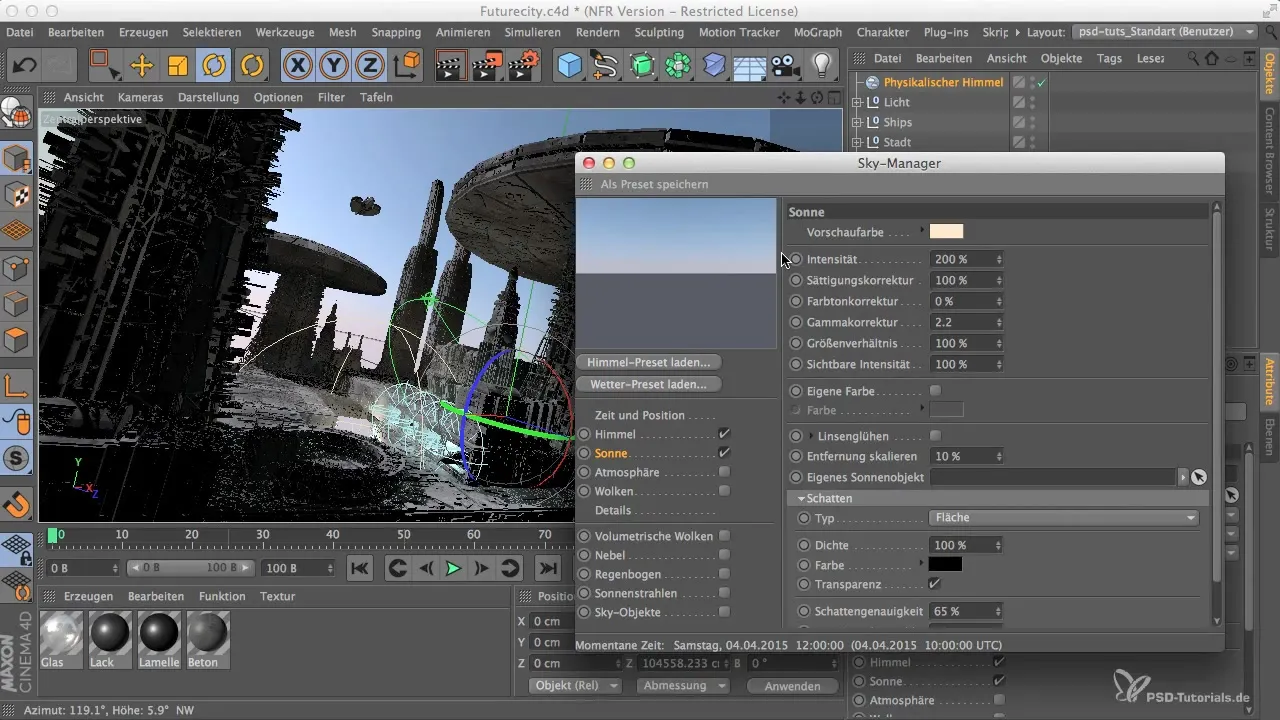
Task: Select Physikalischer Himmel object
Action: pyautogui.click(x=943, y=82)
